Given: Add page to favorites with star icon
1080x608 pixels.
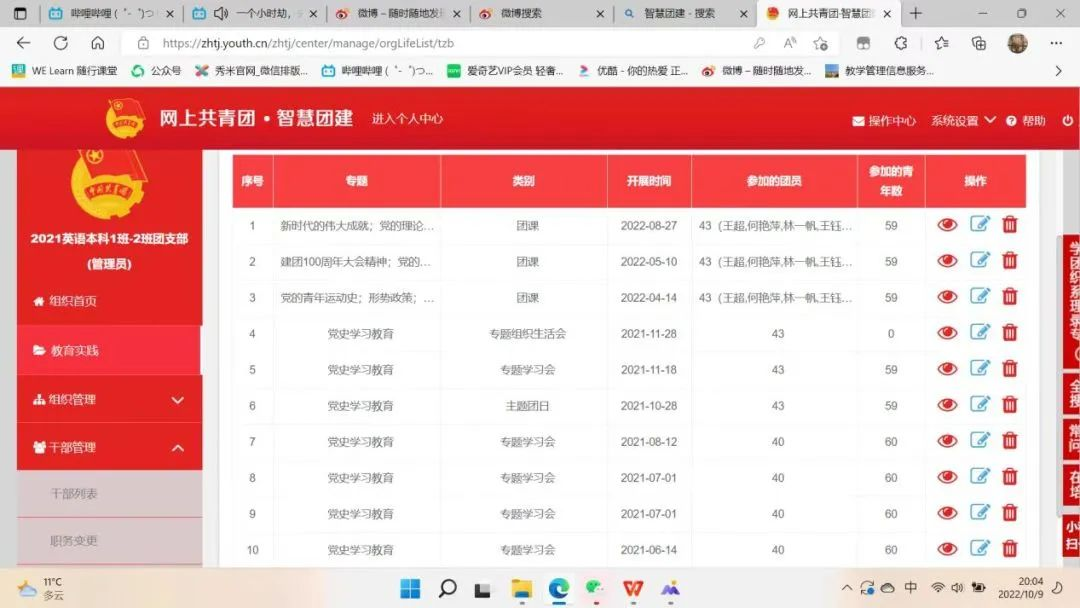Looking at the screenshot, I should click(820, 43).
